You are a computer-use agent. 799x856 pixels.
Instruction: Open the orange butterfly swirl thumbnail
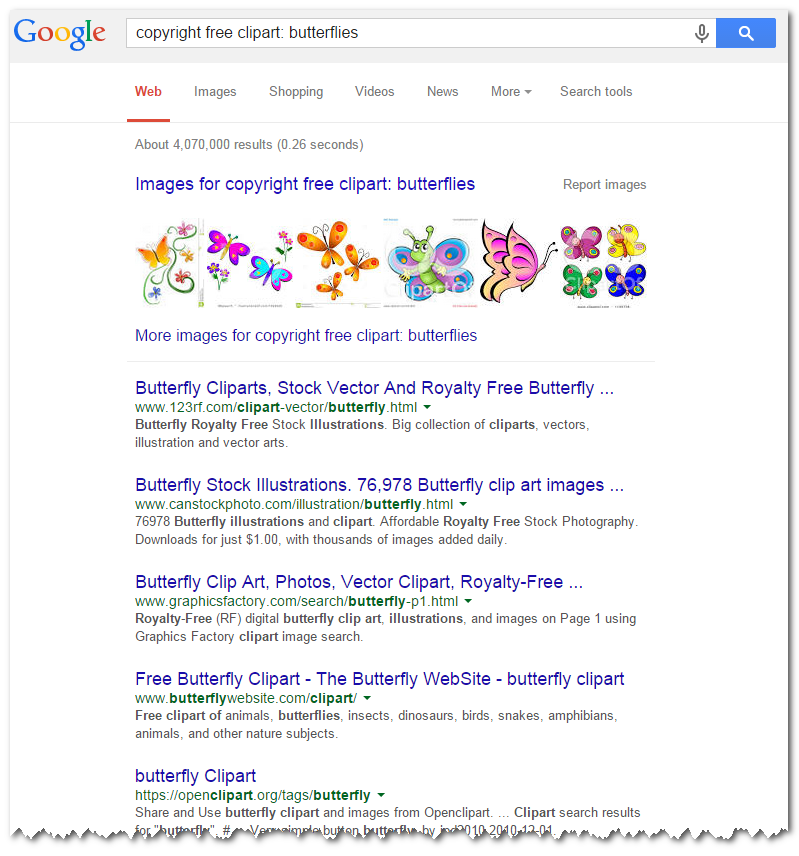pyautogui.click(x=168, y=264)
